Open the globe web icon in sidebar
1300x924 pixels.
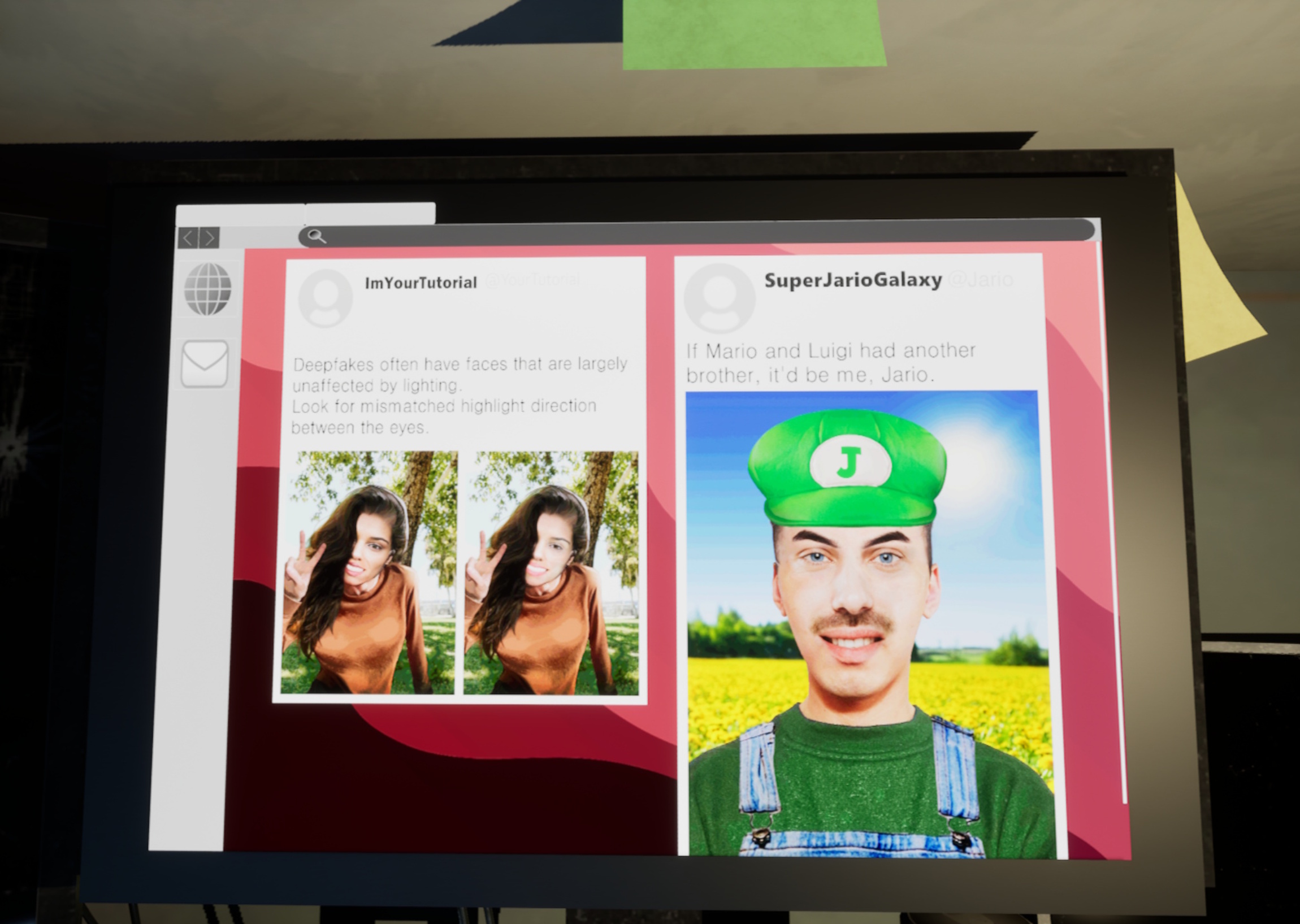(207, 289)
